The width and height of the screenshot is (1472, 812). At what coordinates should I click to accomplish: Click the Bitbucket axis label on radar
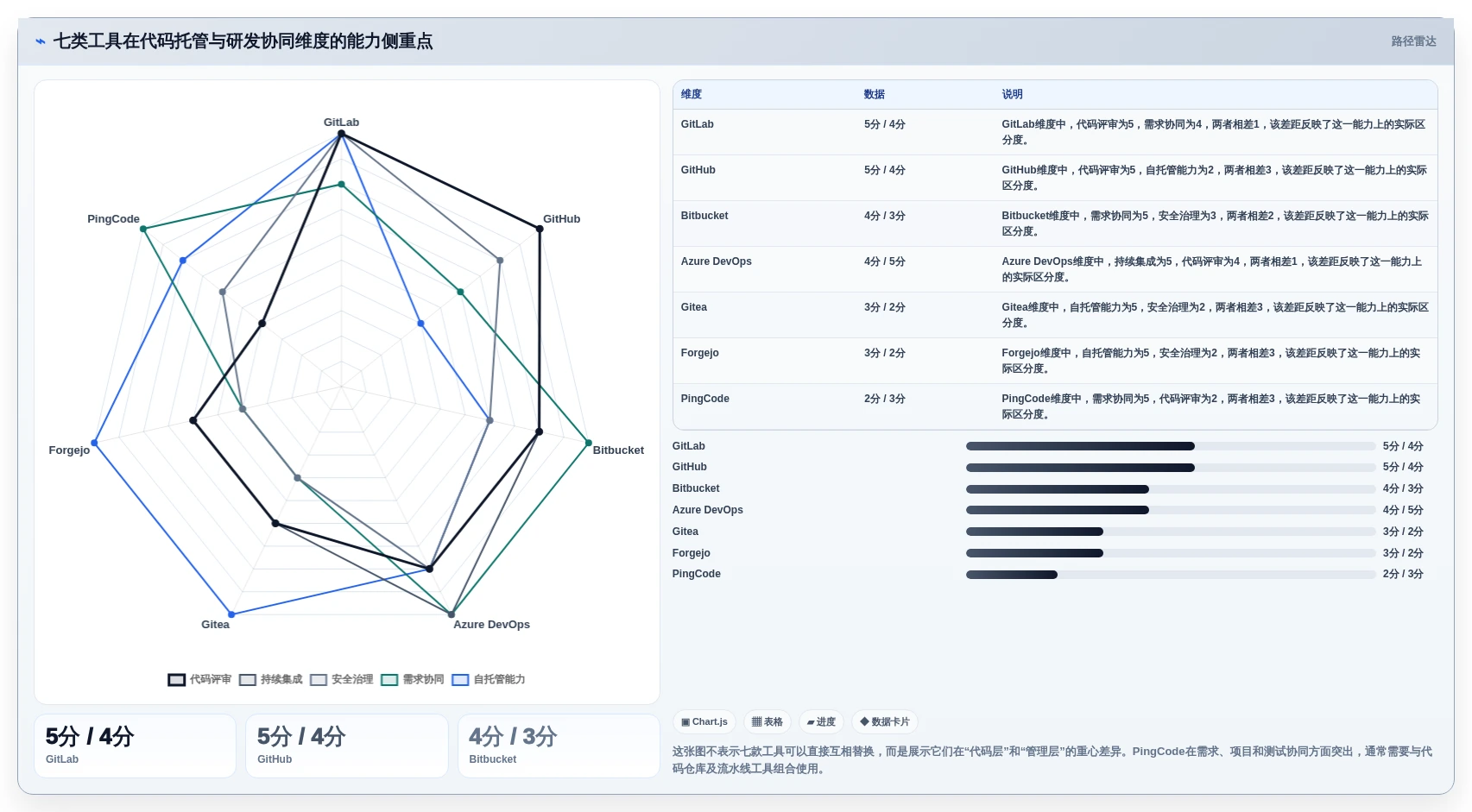[x=618, y=450]
